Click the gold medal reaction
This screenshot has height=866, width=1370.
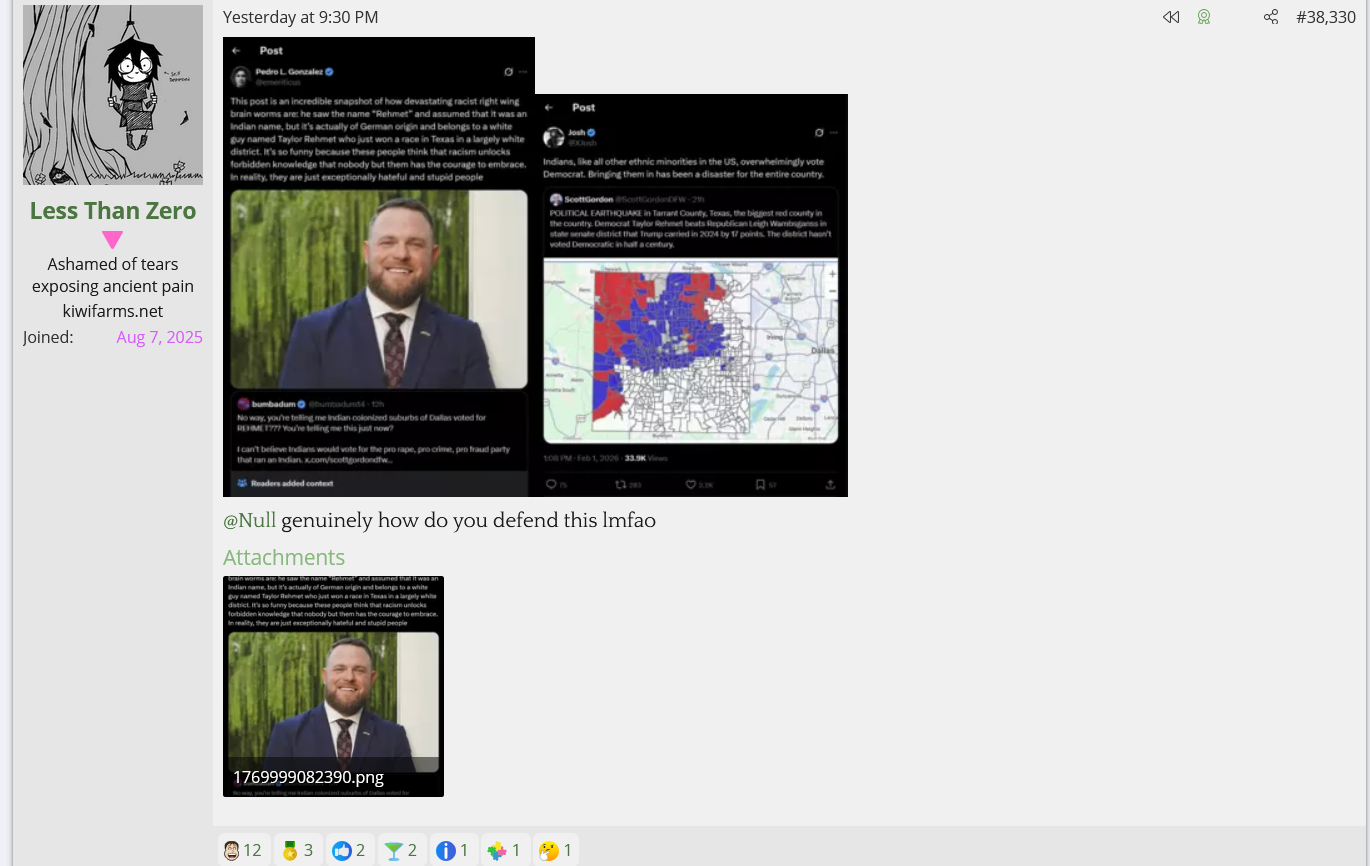[298, 850]
